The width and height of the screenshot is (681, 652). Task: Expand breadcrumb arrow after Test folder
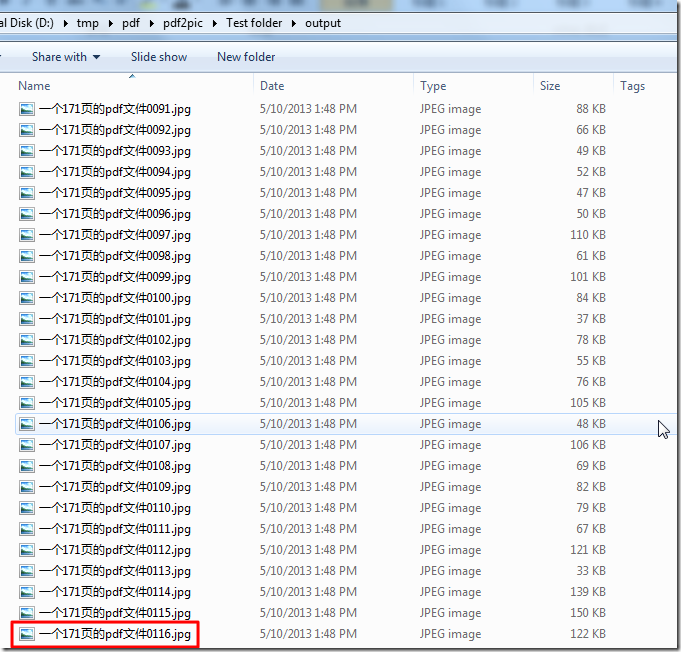[x=294, y=23]
